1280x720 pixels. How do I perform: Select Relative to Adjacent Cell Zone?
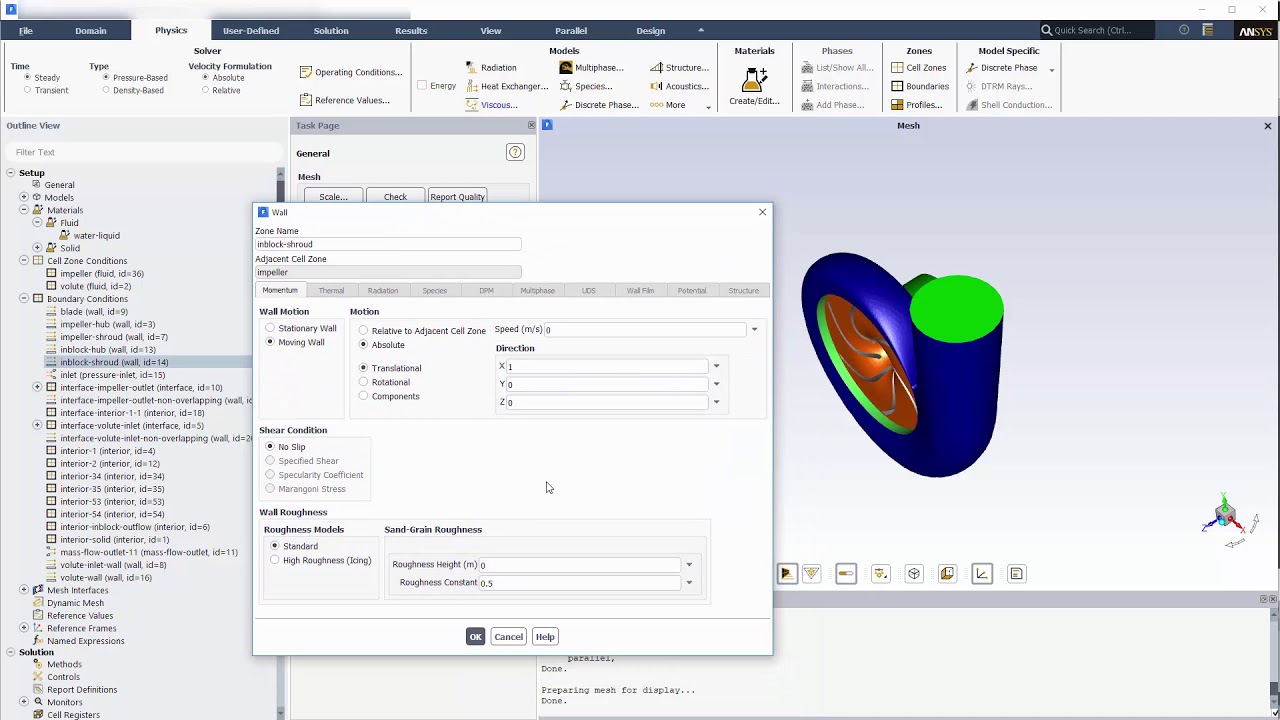coord(422,331)
